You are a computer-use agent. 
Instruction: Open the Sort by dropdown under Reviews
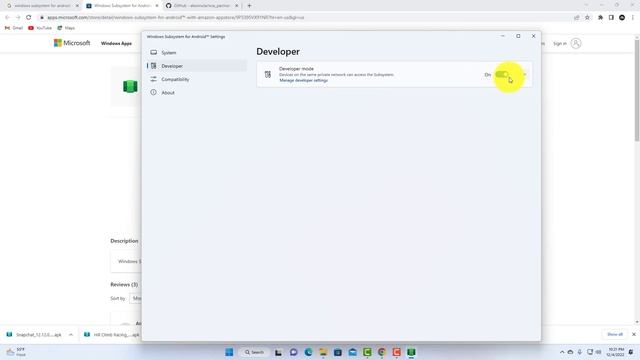(135, 298)
